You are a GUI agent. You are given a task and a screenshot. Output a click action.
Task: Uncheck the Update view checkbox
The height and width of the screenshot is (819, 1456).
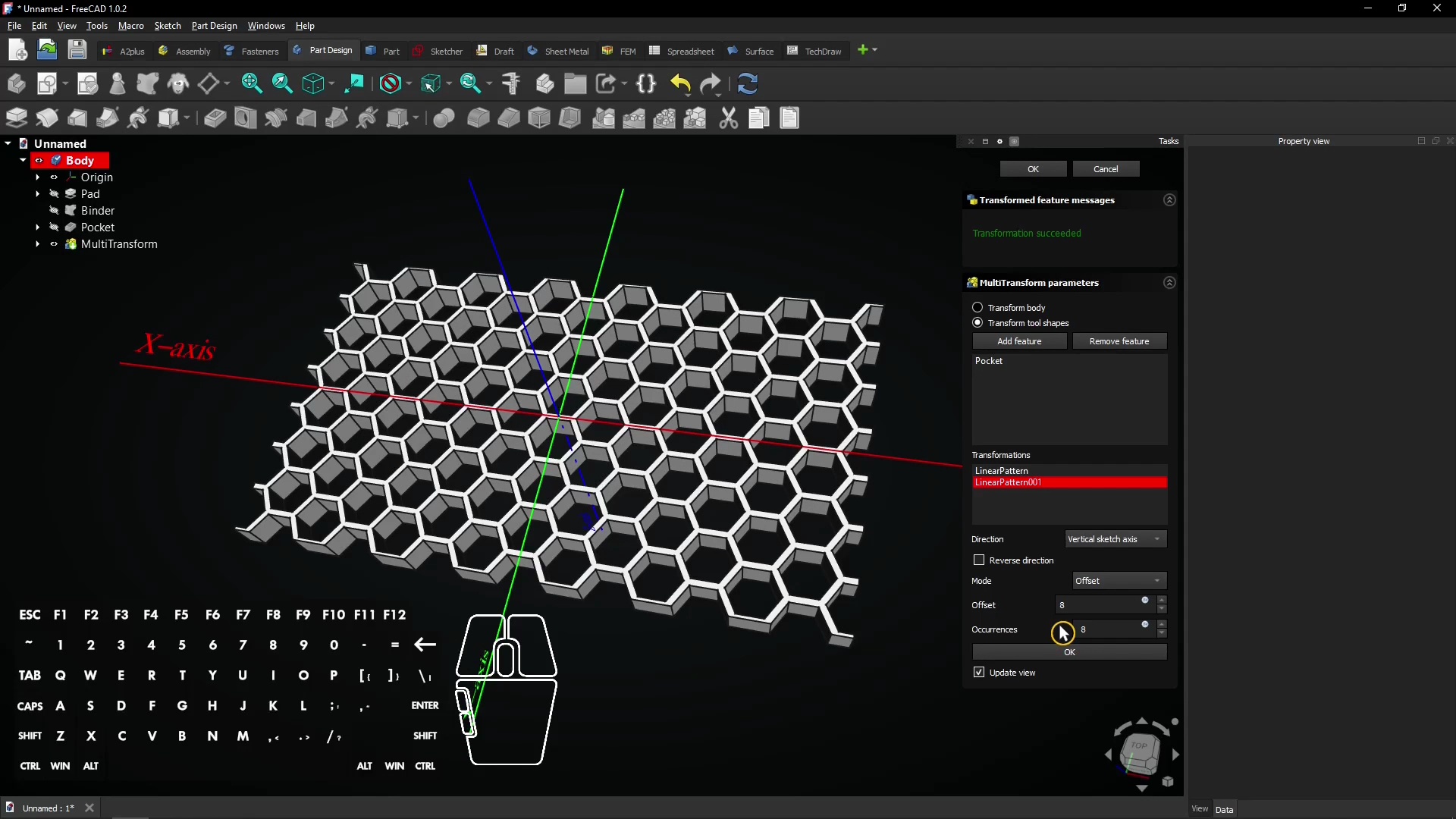(979, 672)
